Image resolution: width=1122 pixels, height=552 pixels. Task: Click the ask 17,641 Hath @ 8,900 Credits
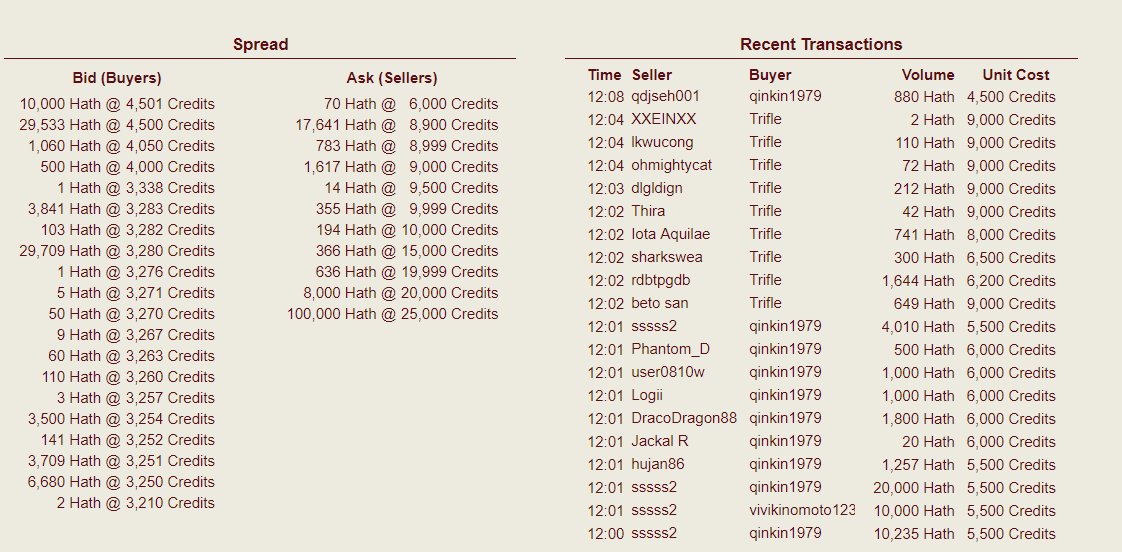point(396,125)
